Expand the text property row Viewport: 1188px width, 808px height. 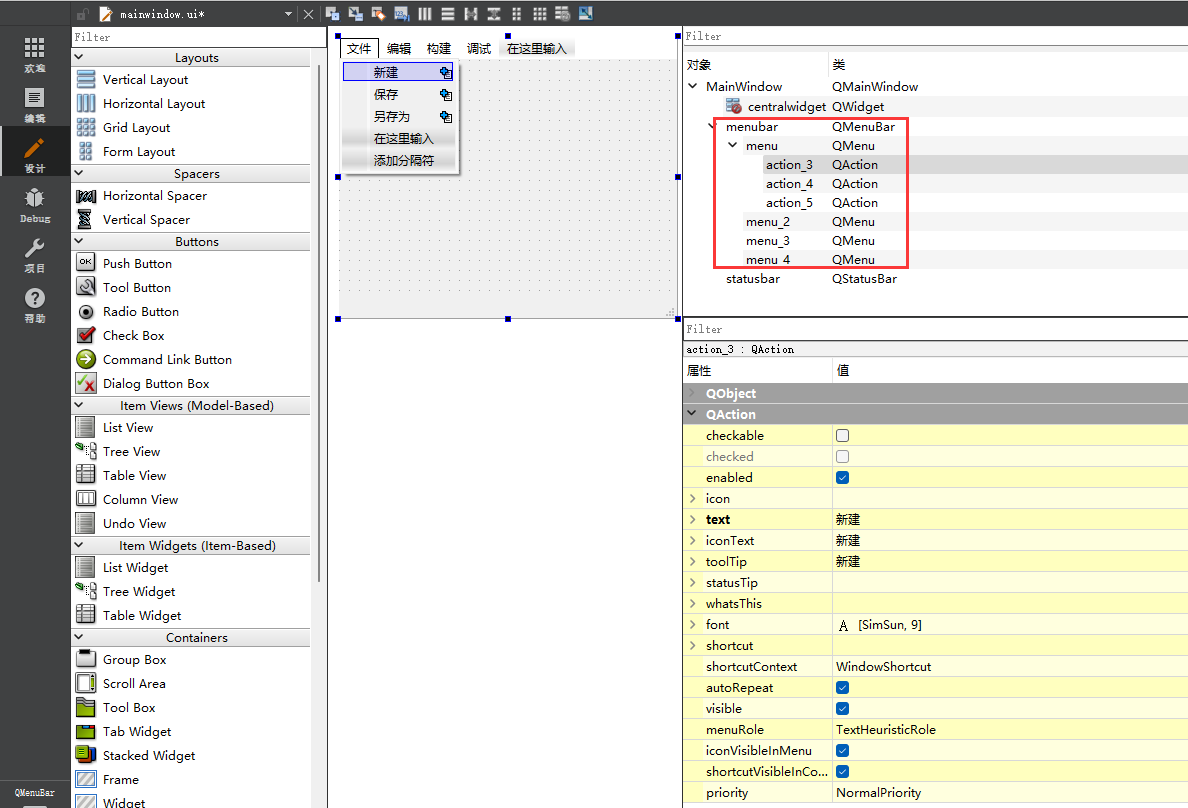692,519
